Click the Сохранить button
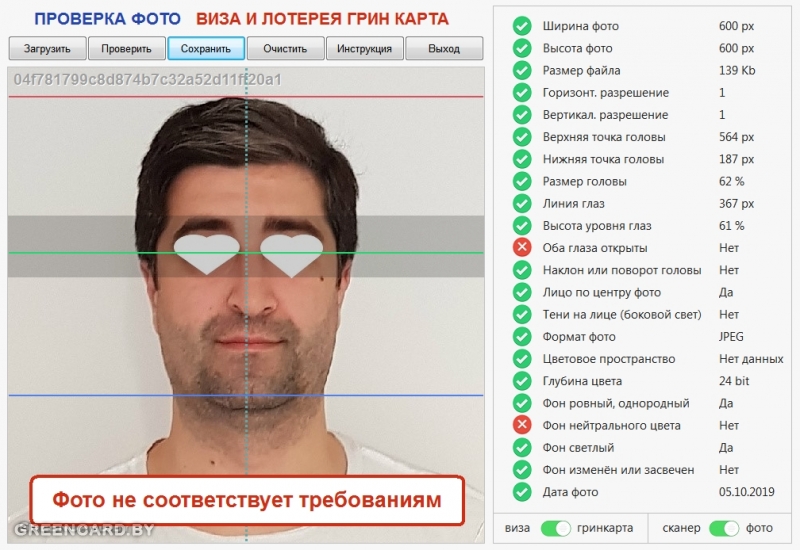This screenshot has width=800, height=550. click(206, 48)
